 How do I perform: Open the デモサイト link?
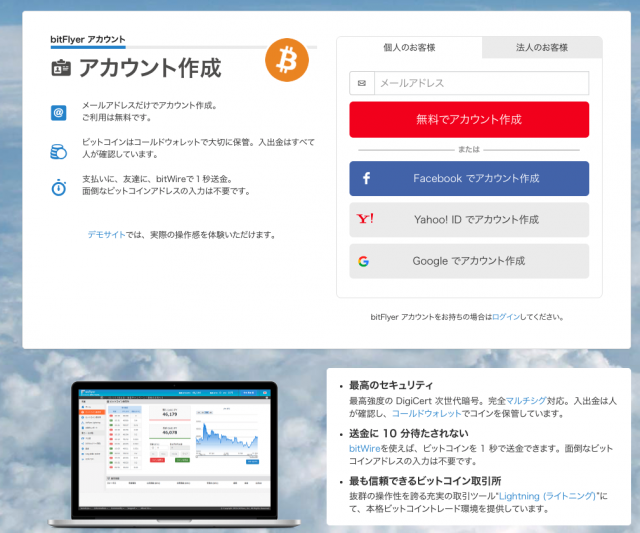pyautogui.click(x=107, y=235)
